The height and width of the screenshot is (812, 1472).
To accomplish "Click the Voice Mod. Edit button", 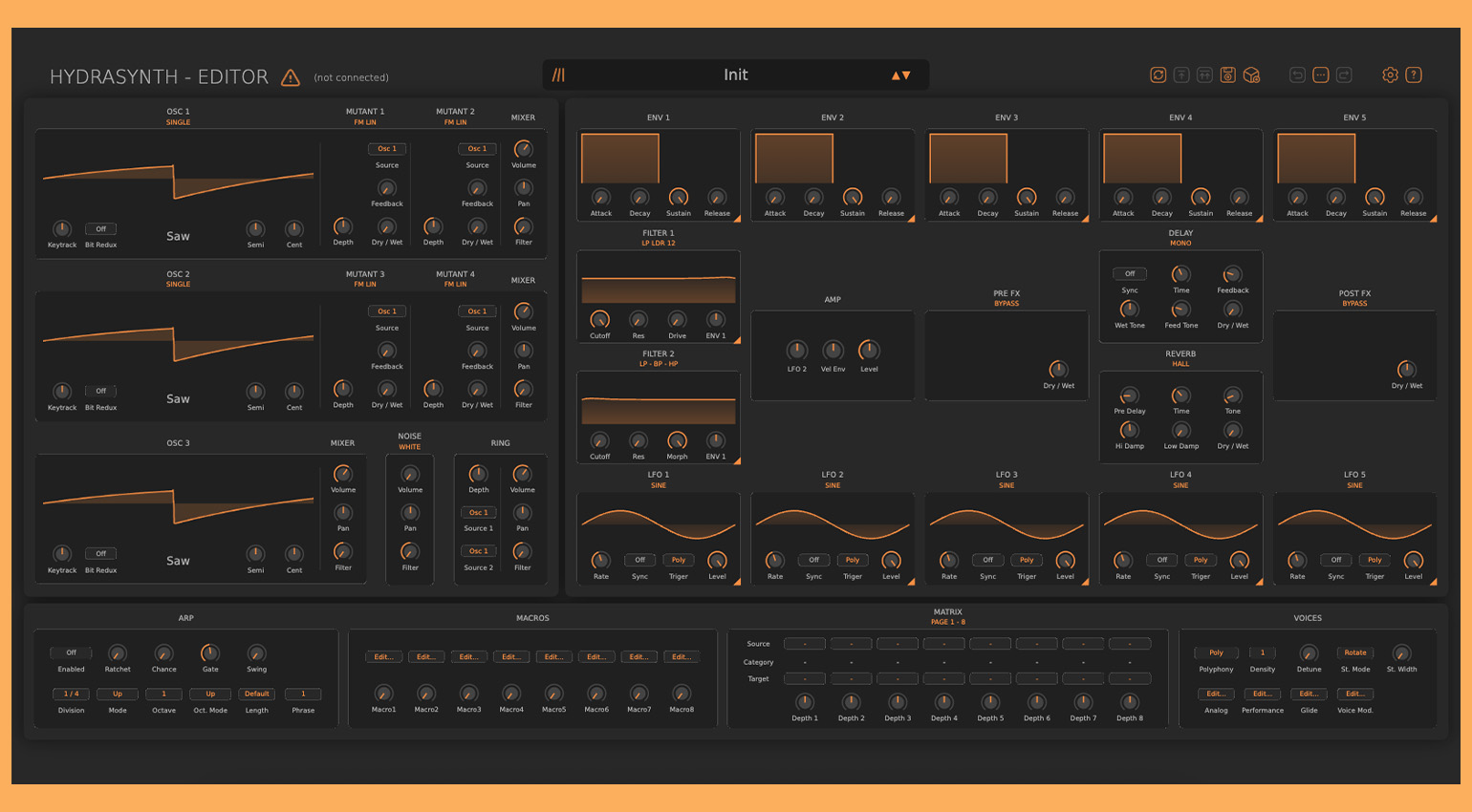I will click(x=1355, y=694).
